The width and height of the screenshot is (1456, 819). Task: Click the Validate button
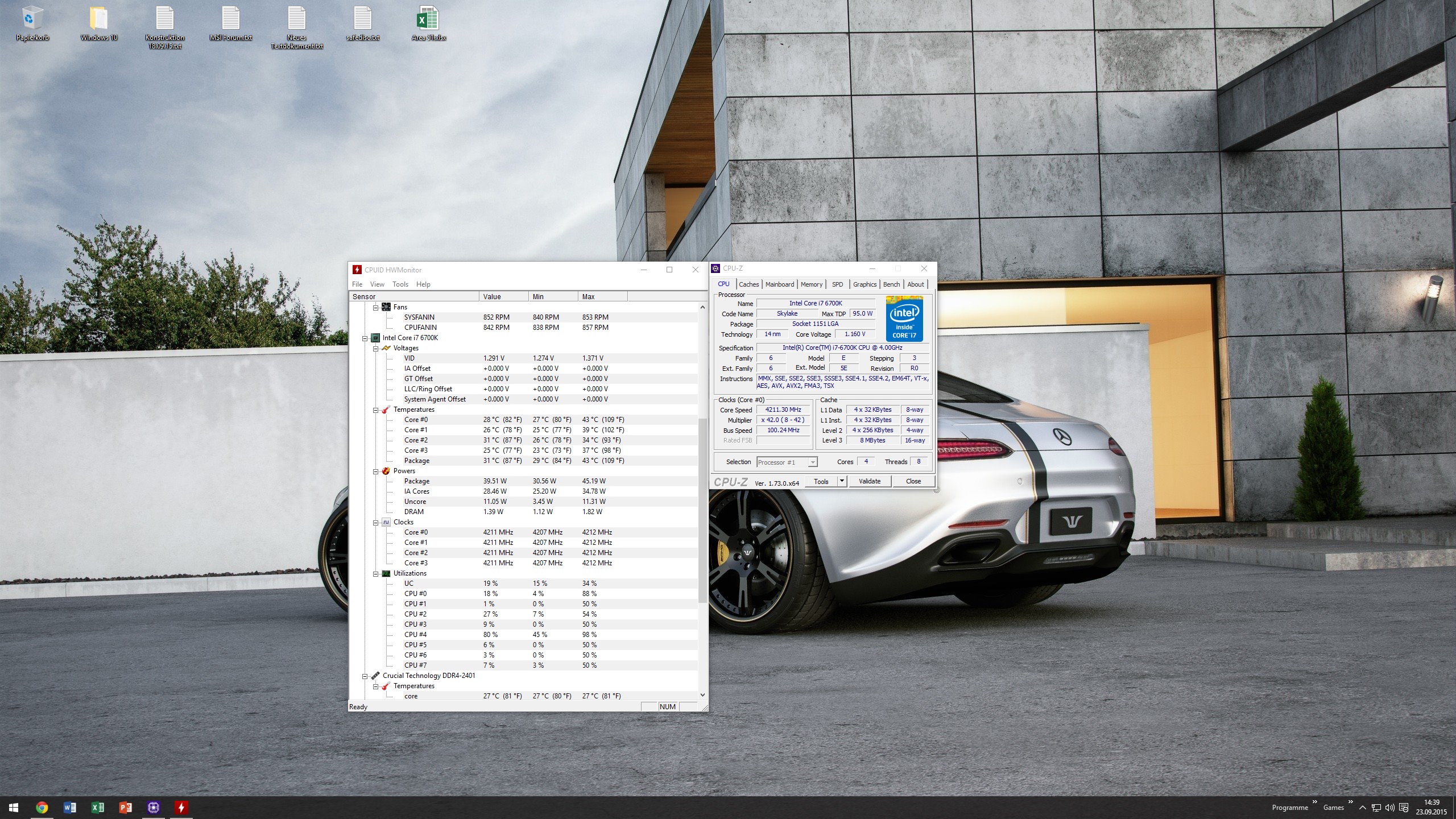pyautogui.click(x=869, y=481)
